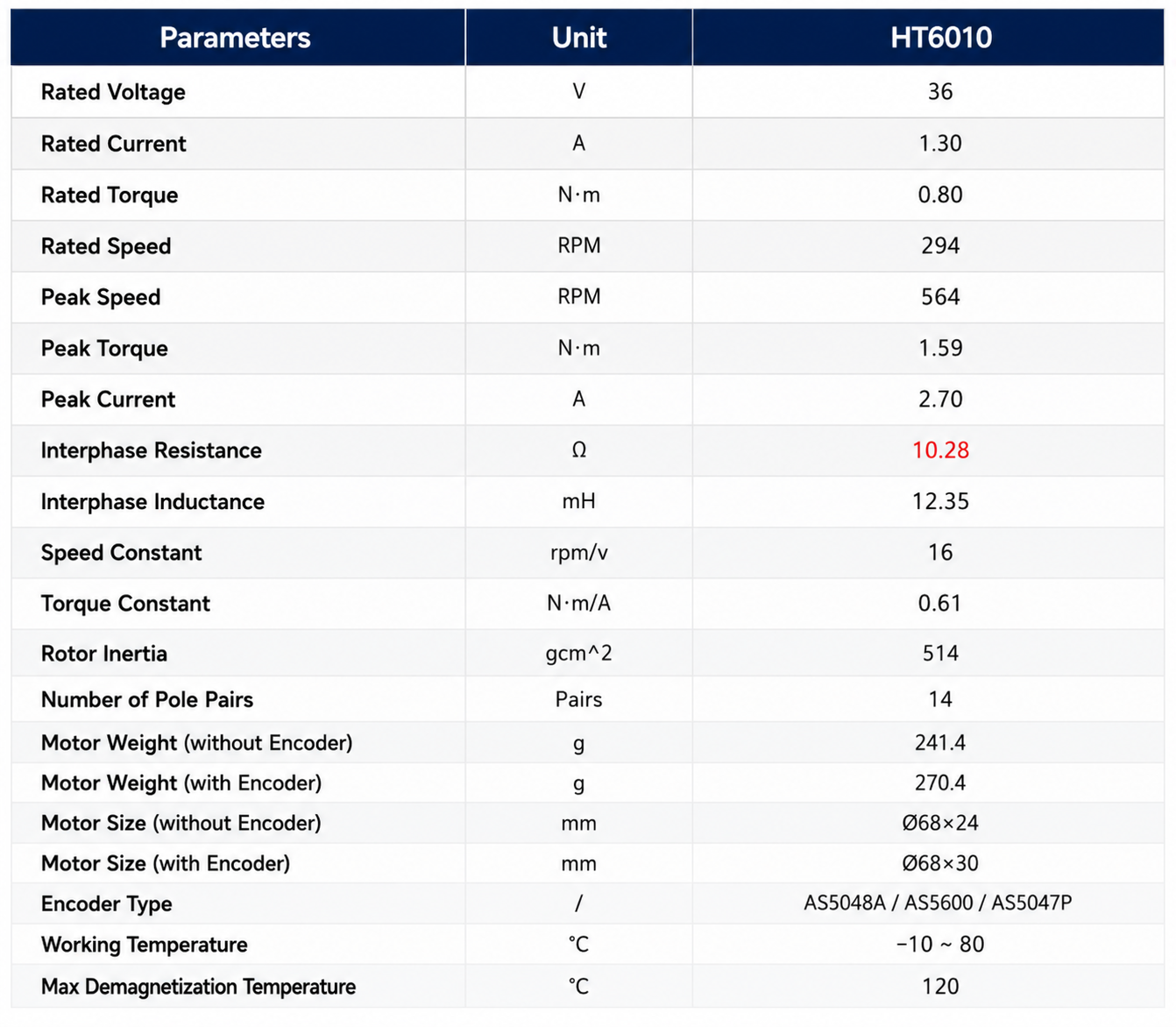Click the Unit column header
1176x1027 pixels.
click(x=579, y=38)
